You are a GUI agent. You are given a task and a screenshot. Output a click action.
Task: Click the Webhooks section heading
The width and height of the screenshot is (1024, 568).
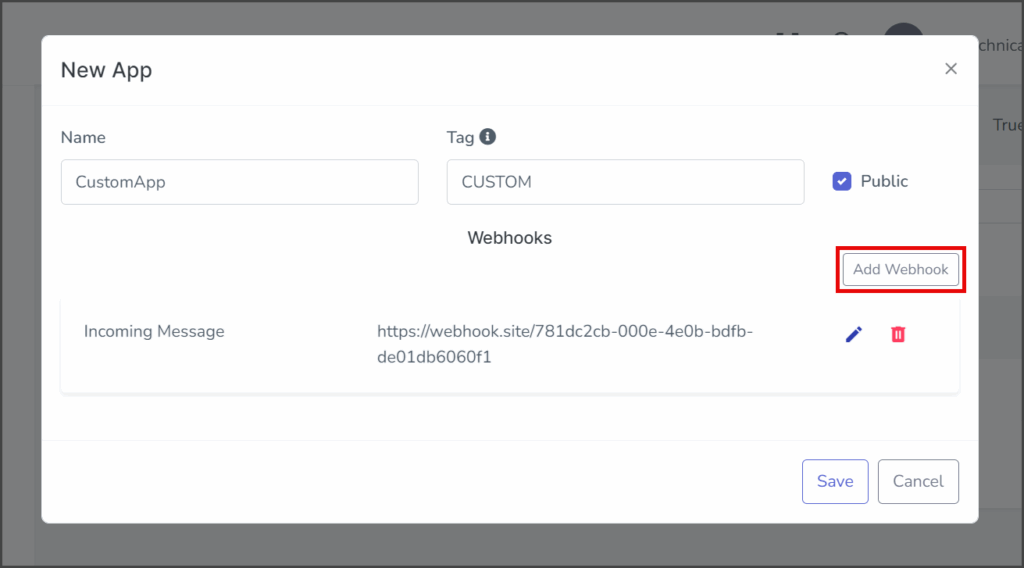(509, 238)
